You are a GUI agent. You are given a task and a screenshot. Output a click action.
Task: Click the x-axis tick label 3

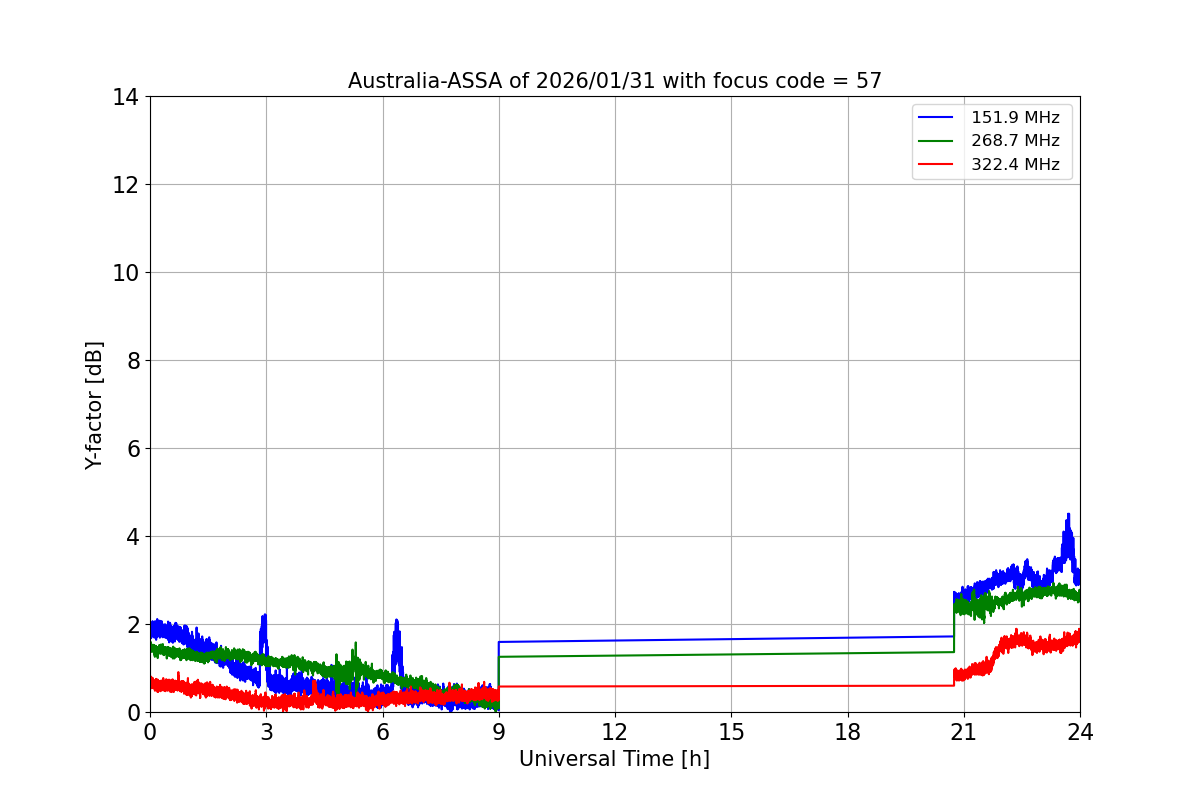pos(266,732)
